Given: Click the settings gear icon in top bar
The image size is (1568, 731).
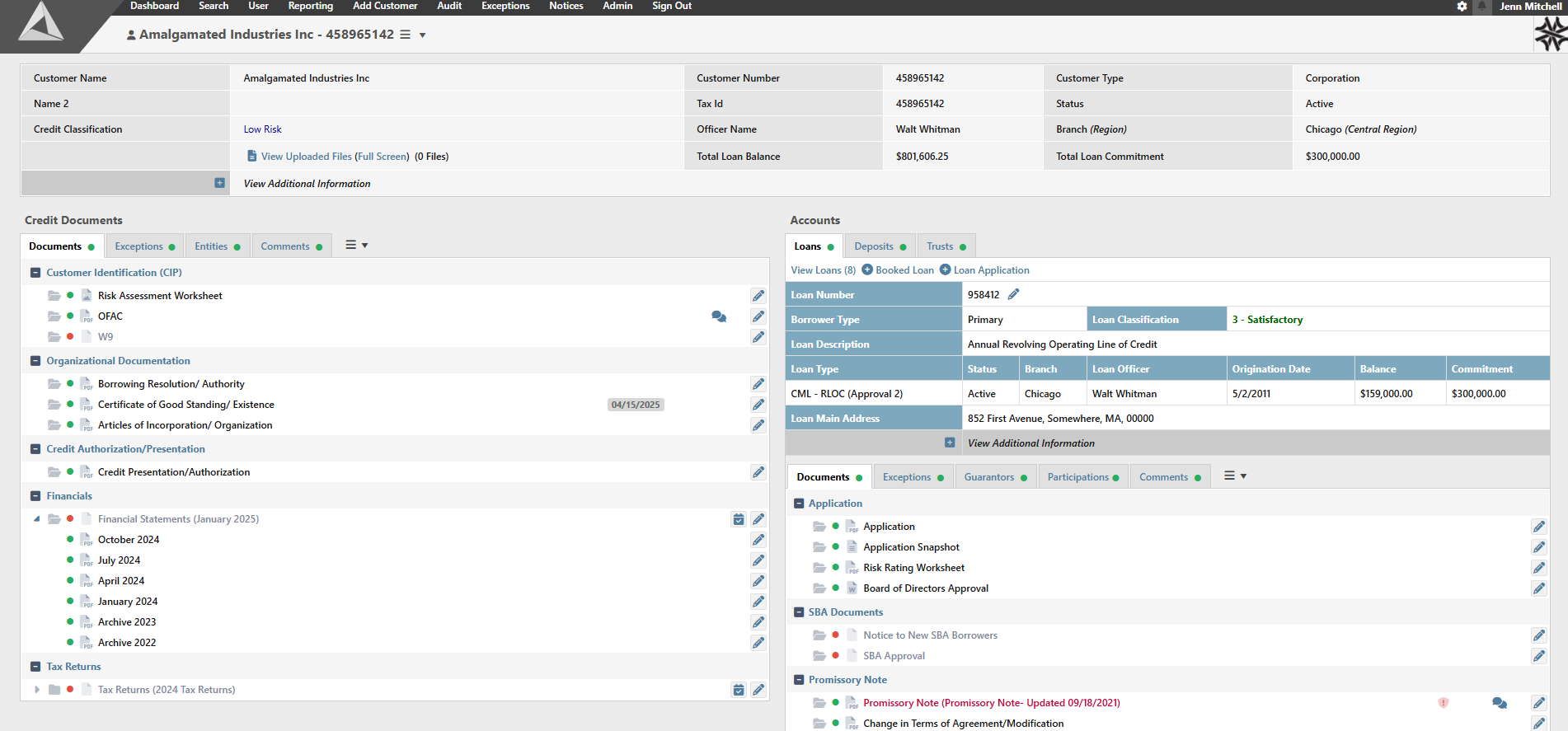Looking at the screenshot, I should pos(1462,7).
